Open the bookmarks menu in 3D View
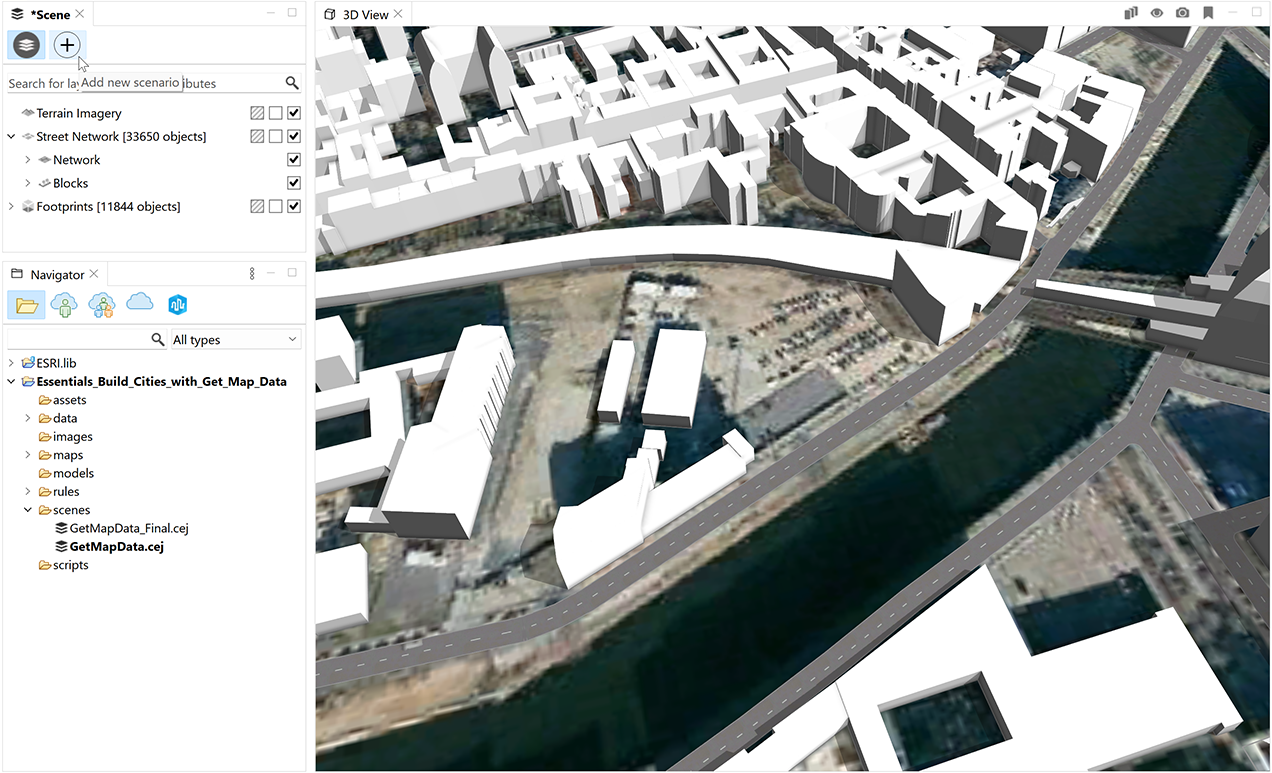This screenshot has height=773, width=1272. point(1209,13)
